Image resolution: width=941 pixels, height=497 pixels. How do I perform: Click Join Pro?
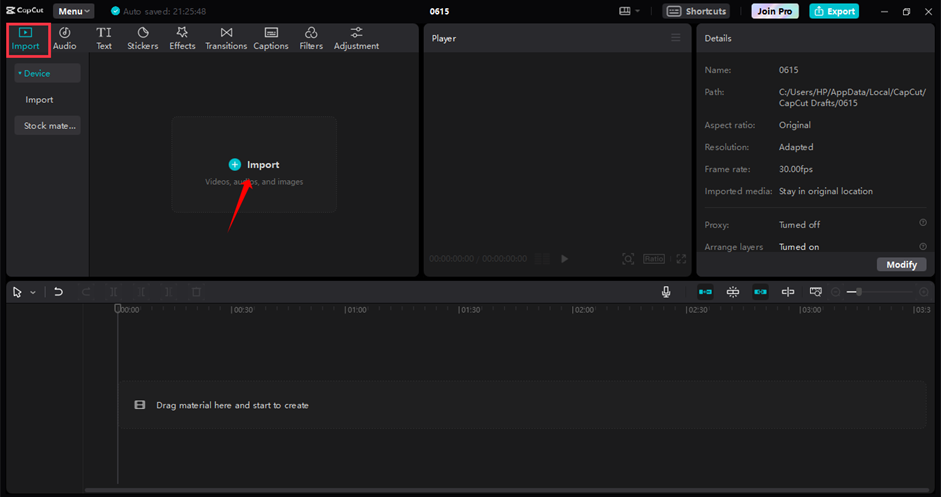[x=775, y=11]
